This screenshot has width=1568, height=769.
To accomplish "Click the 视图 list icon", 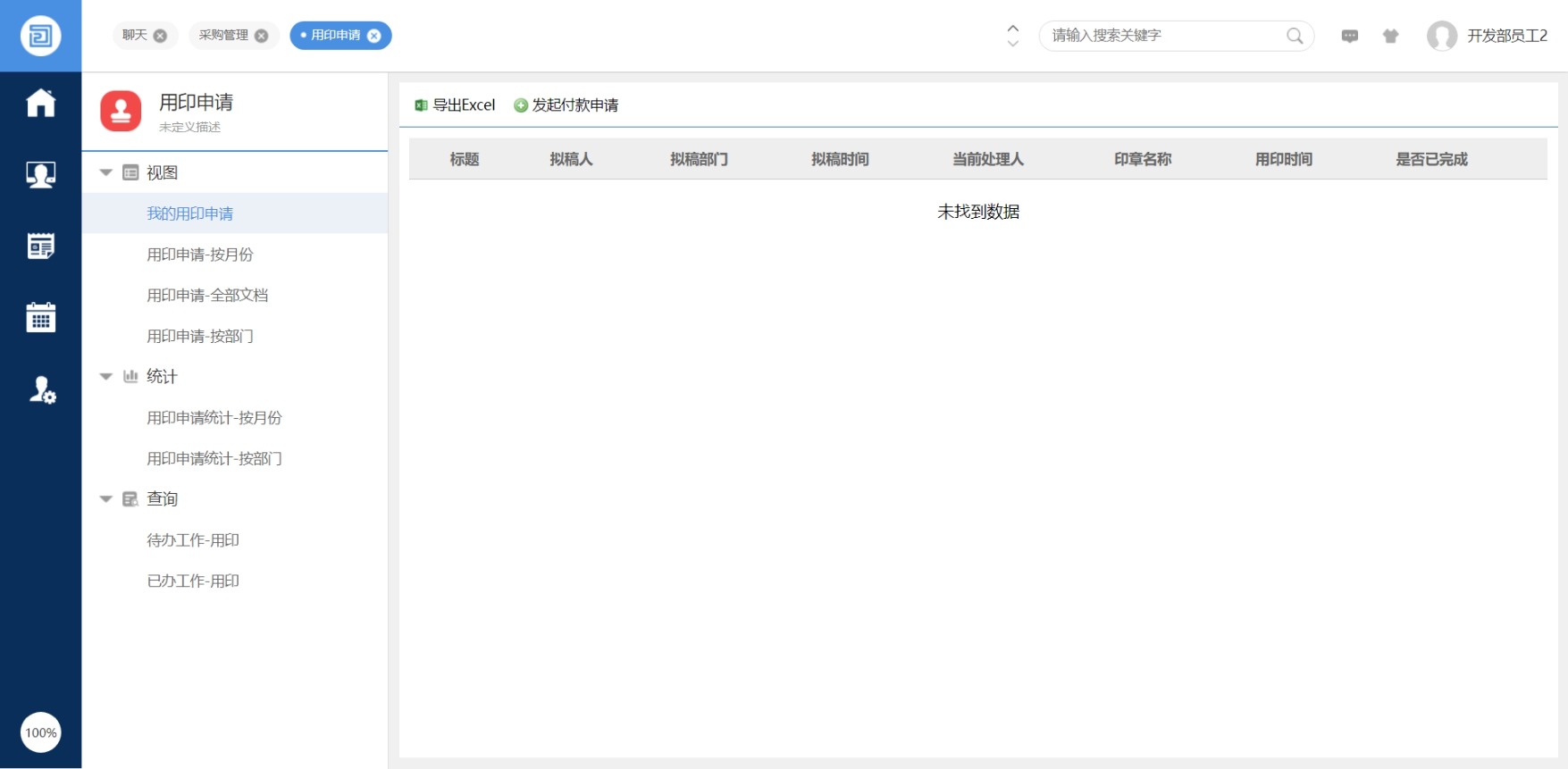I will pyautogui.click(x=130, y=172).
